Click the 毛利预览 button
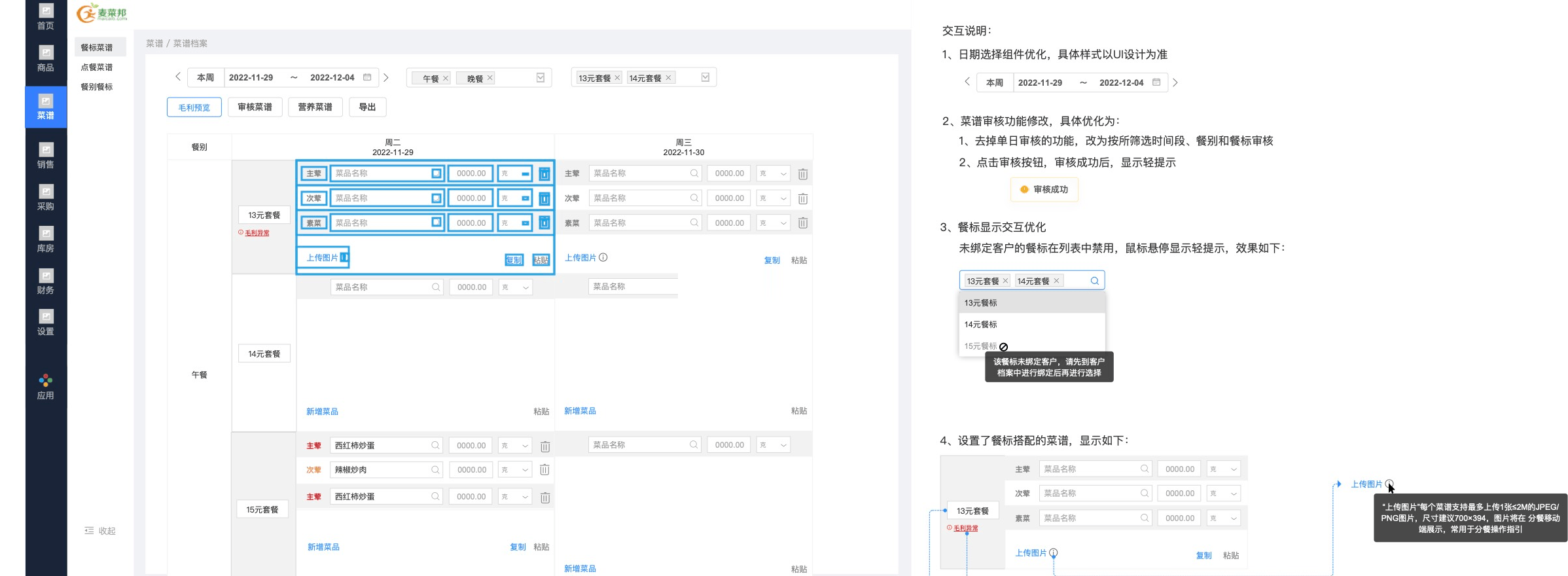 (x=194, y=107)
